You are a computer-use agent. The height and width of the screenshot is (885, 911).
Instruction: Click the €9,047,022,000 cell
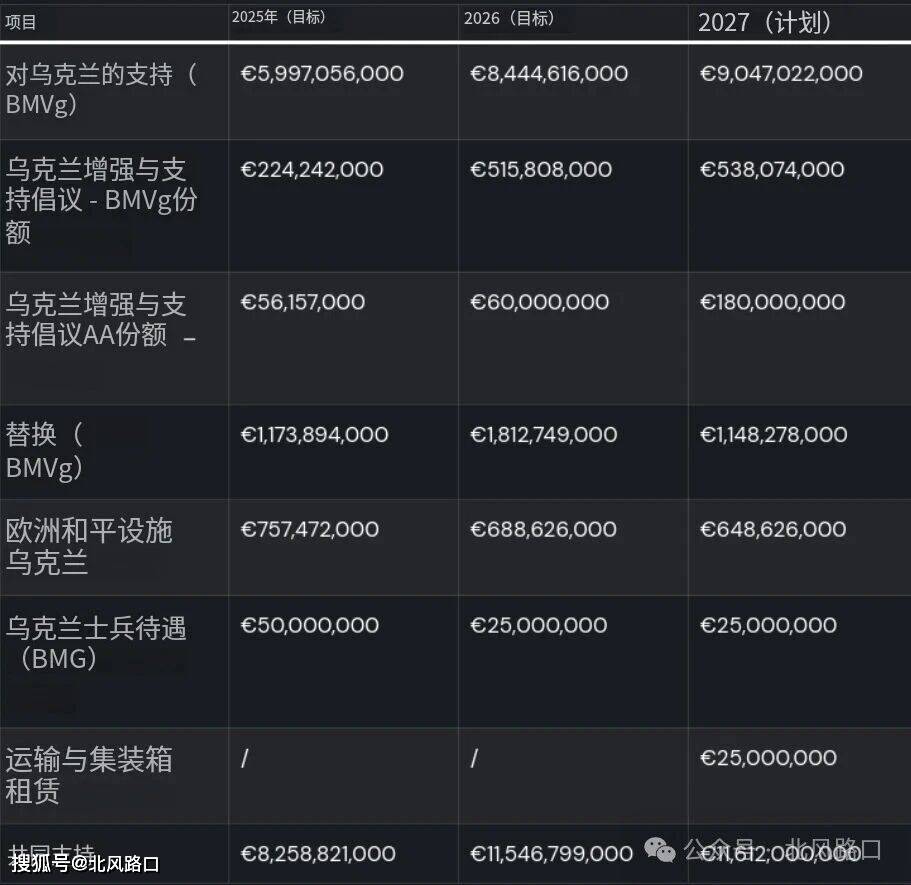[x=781, y=73]
